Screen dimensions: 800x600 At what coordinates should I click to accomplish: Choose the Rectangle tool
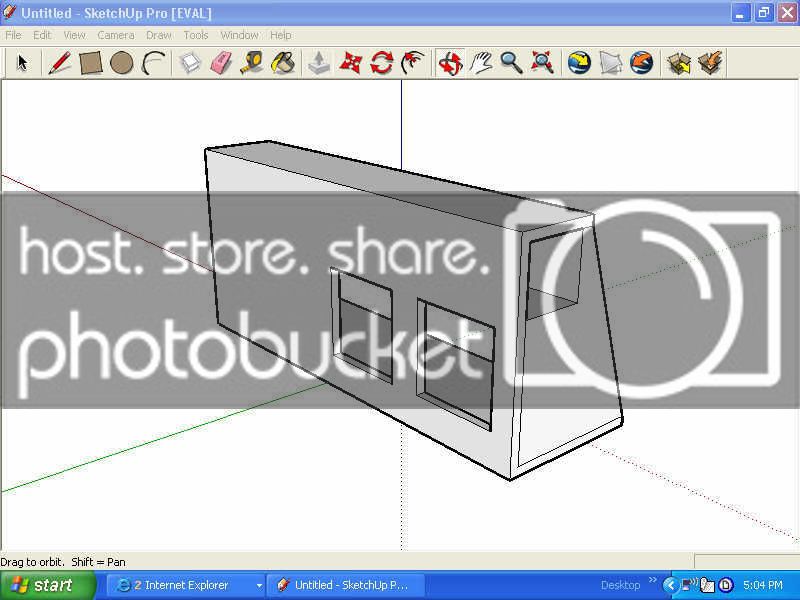click(x=91, y=63)
